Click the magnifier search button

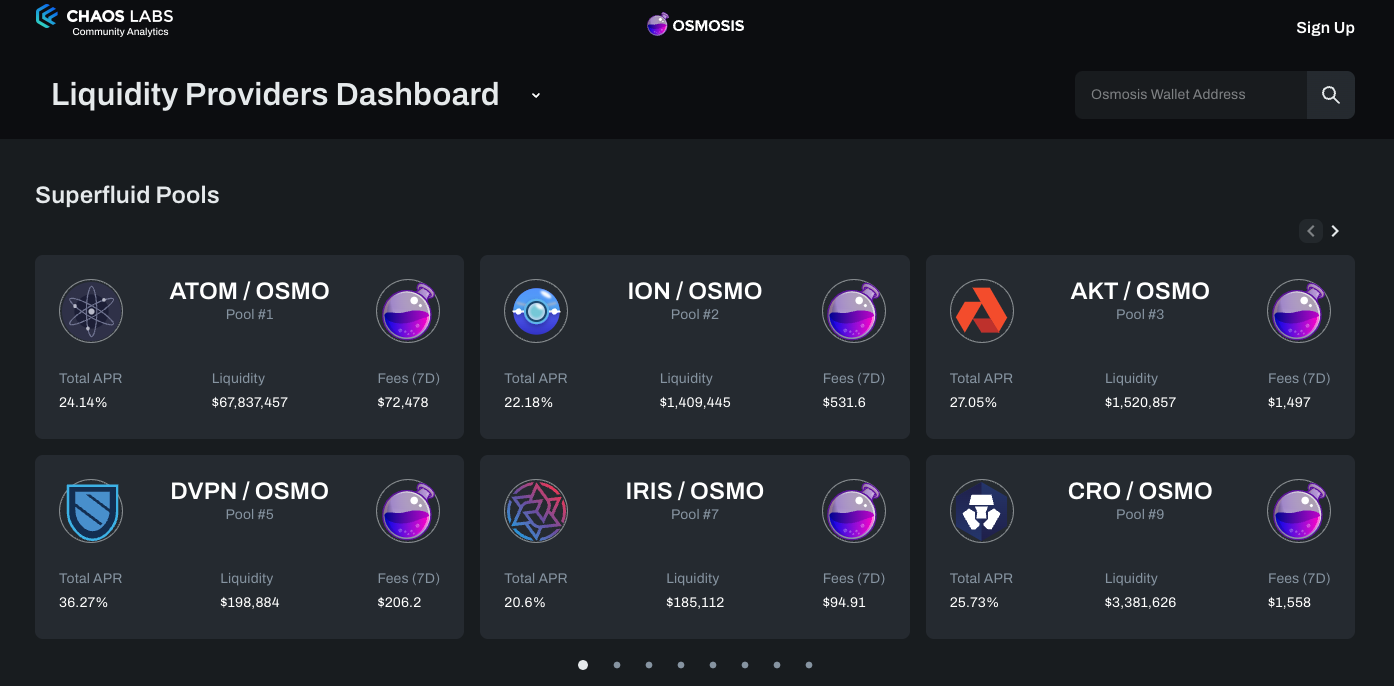coord(1330,95)
